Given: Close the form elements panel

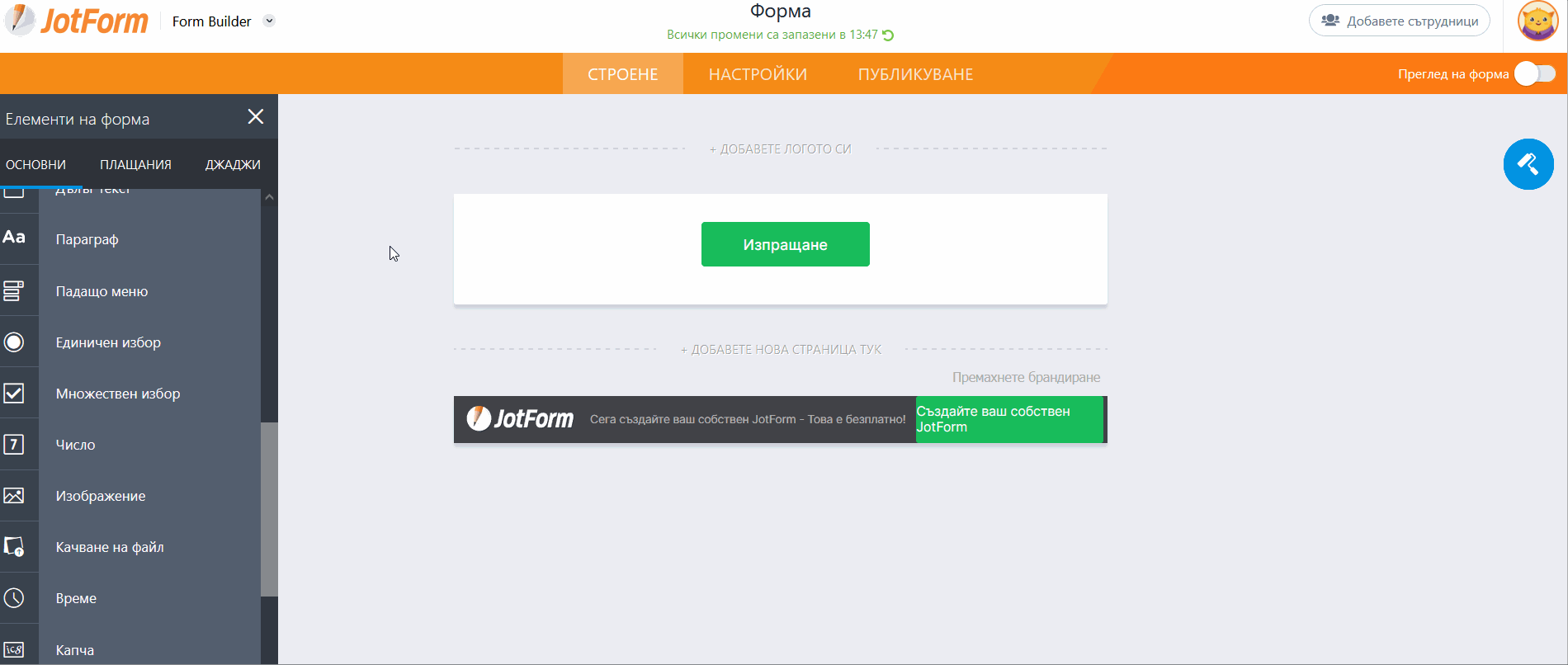Looking at the screenshot, I should (x=256, y=117).
